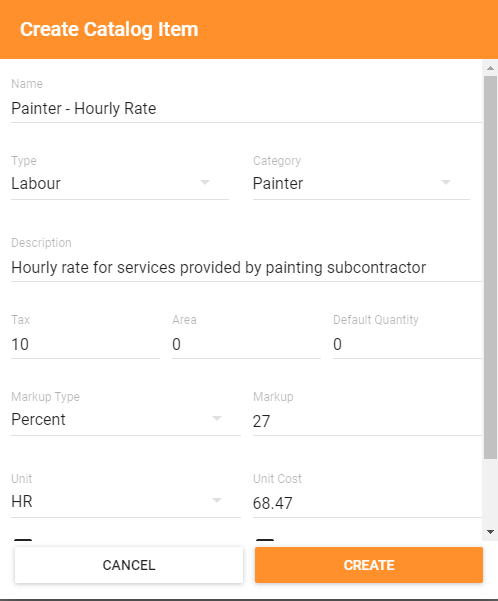Click the scrollbar down arrow
This screenshot has width=498, height=601.
pyautogui.click(x=490, y=532)
